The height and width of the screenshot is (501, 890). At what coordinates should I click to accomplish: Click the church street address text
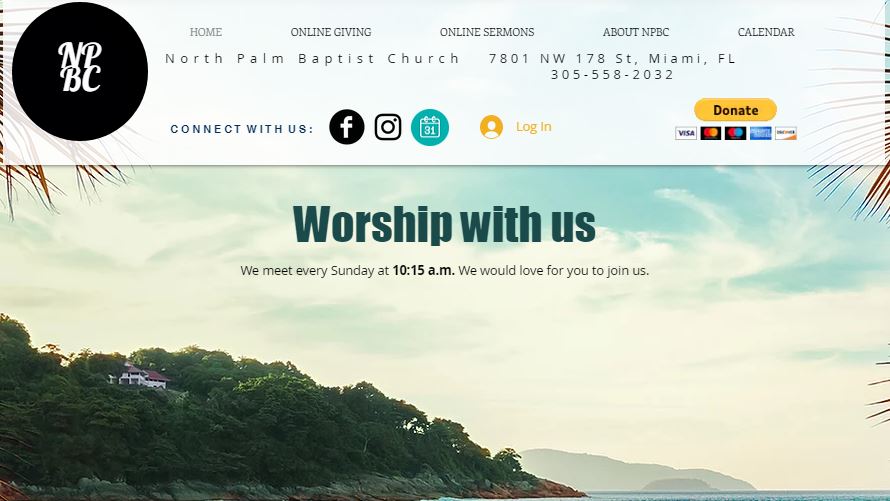click(x=612, y=58)
